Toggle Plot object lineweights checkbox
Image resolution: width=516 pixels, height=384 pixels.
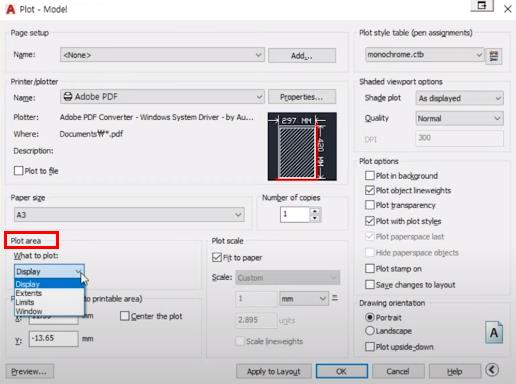click(370, 190)
